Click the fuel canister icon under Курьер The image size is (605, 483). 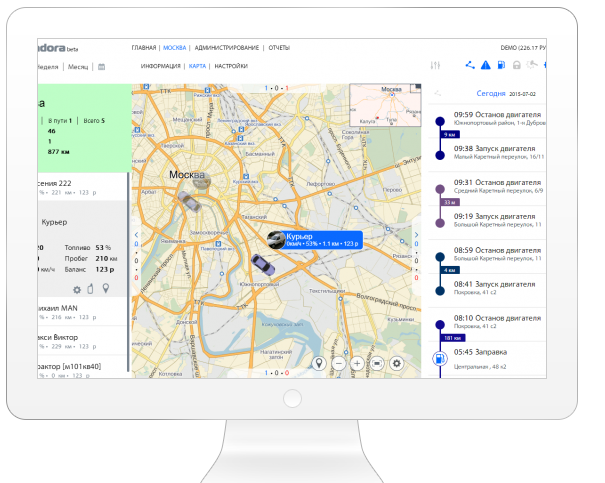coord(90,289)
